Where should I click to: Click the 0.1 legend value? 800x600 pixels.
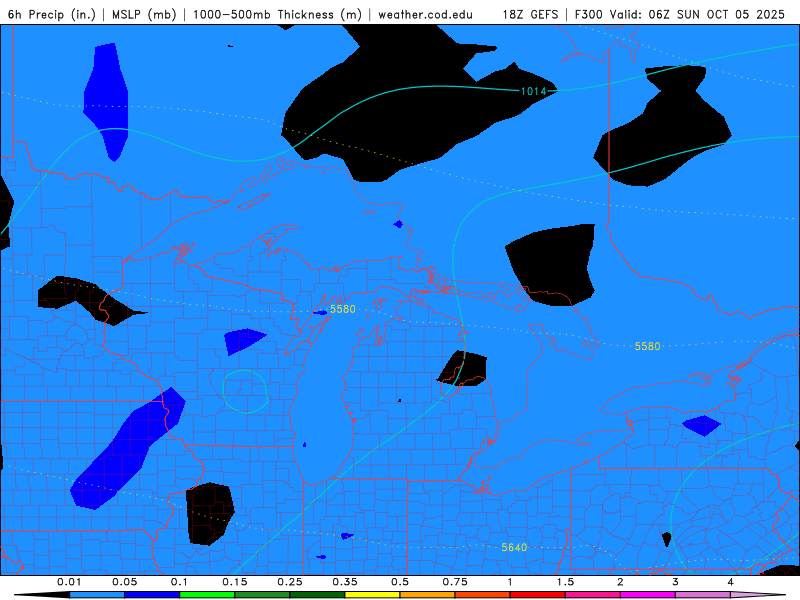pyautogui.click(x=180, y=582)
